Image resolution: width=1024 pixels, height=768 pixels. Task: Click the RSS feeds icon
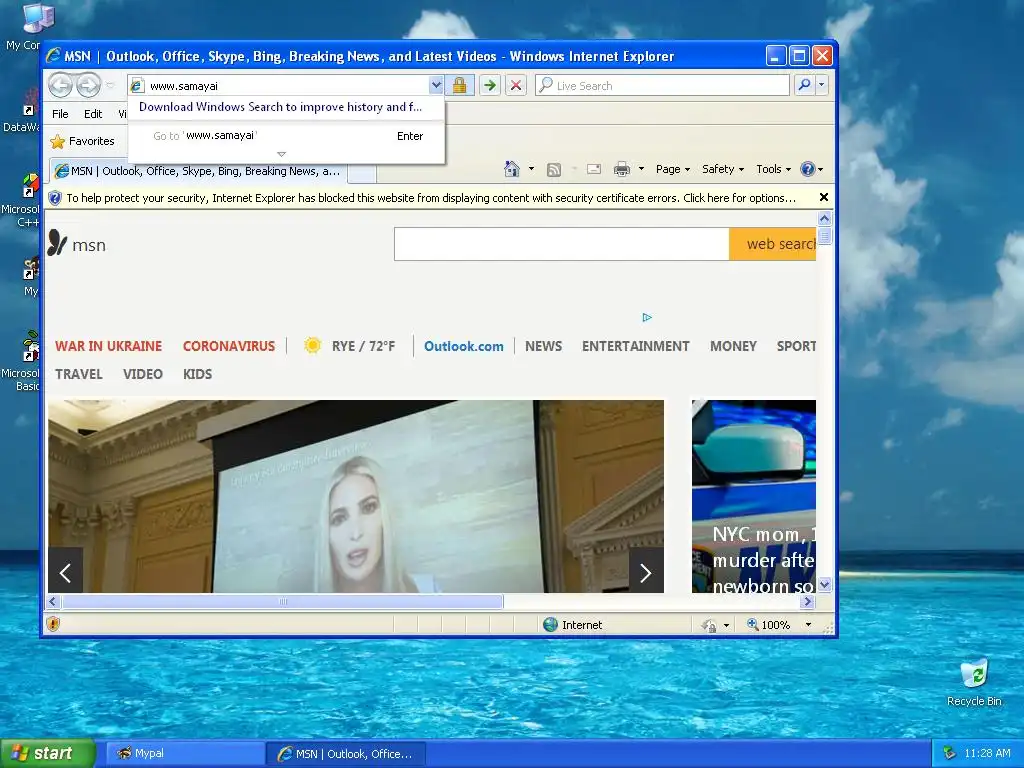coord(554,170)
